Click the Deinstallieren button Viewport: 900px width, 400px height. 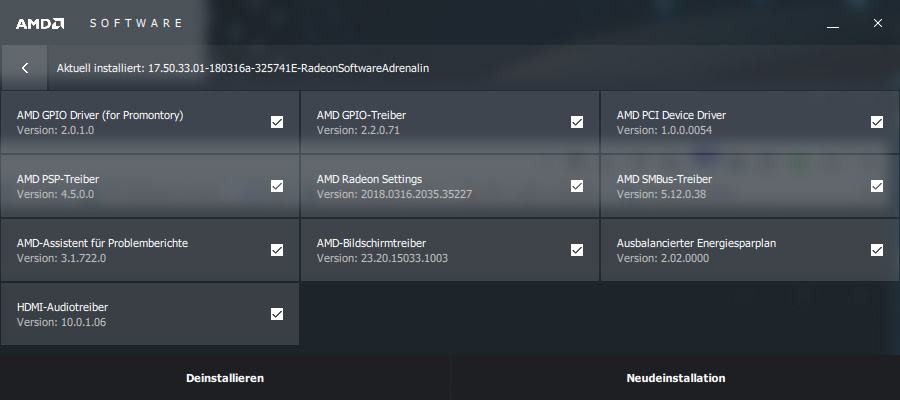click(x=225, y=378)
